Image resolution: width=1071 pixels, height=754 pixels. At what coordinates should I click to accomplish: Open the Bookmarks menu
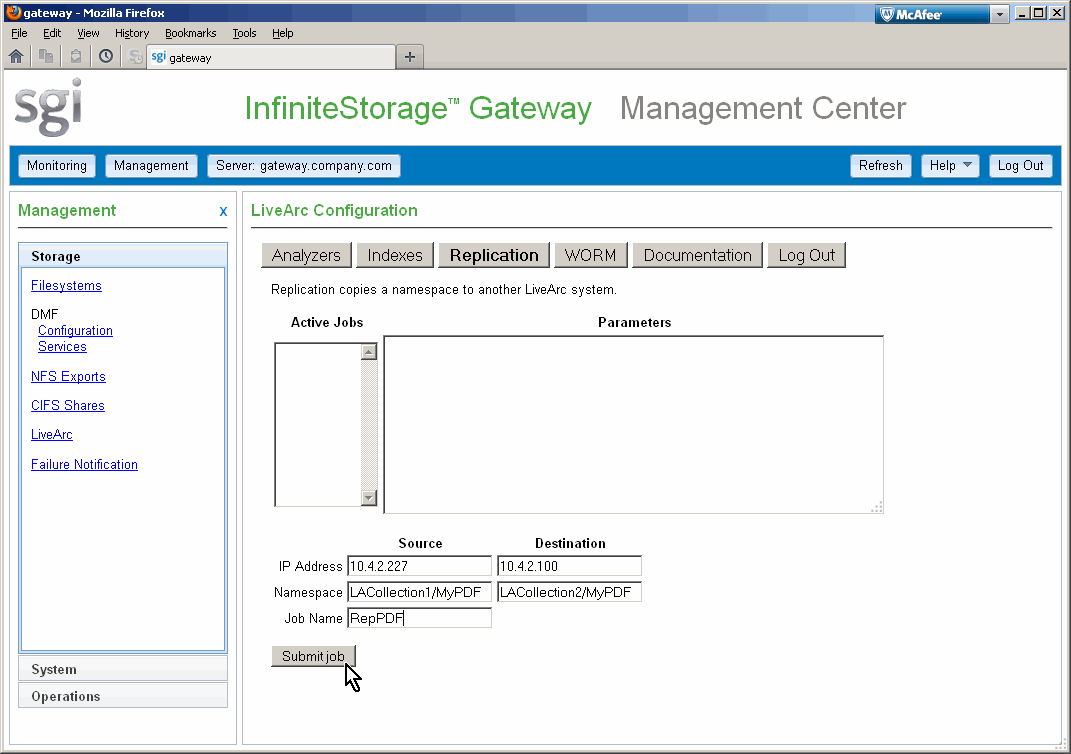point(191,33)
